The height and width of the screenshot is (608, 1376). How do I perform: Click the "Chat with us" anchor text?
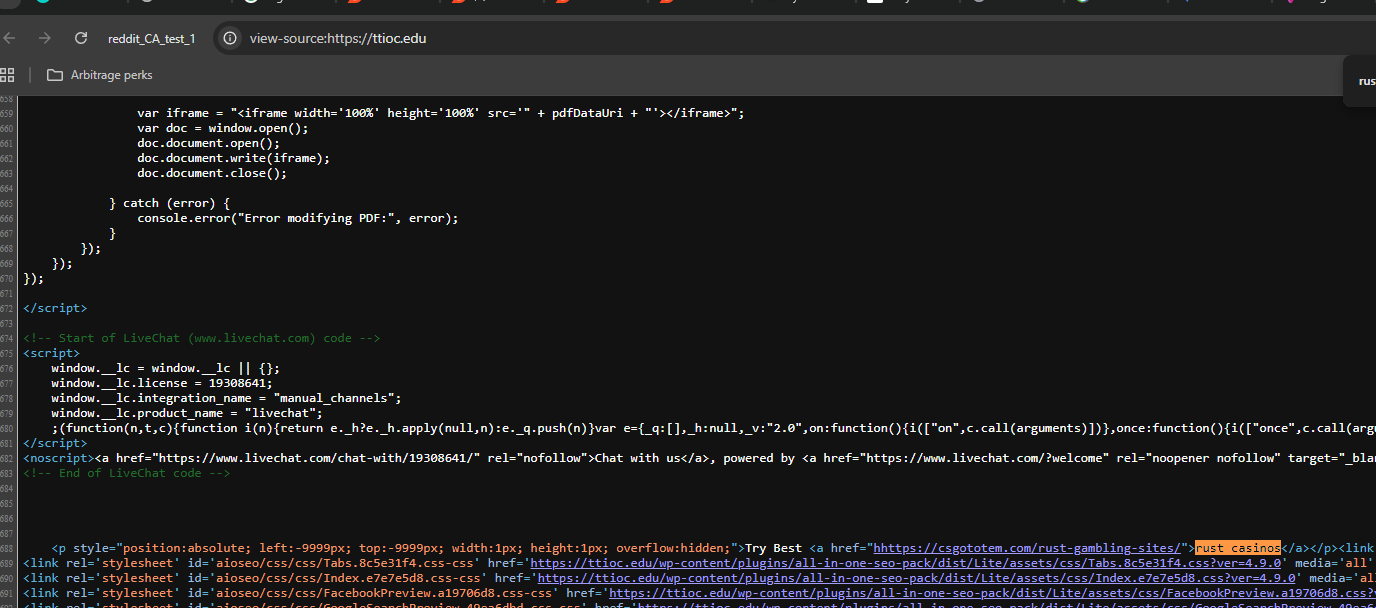pos(637,458)
